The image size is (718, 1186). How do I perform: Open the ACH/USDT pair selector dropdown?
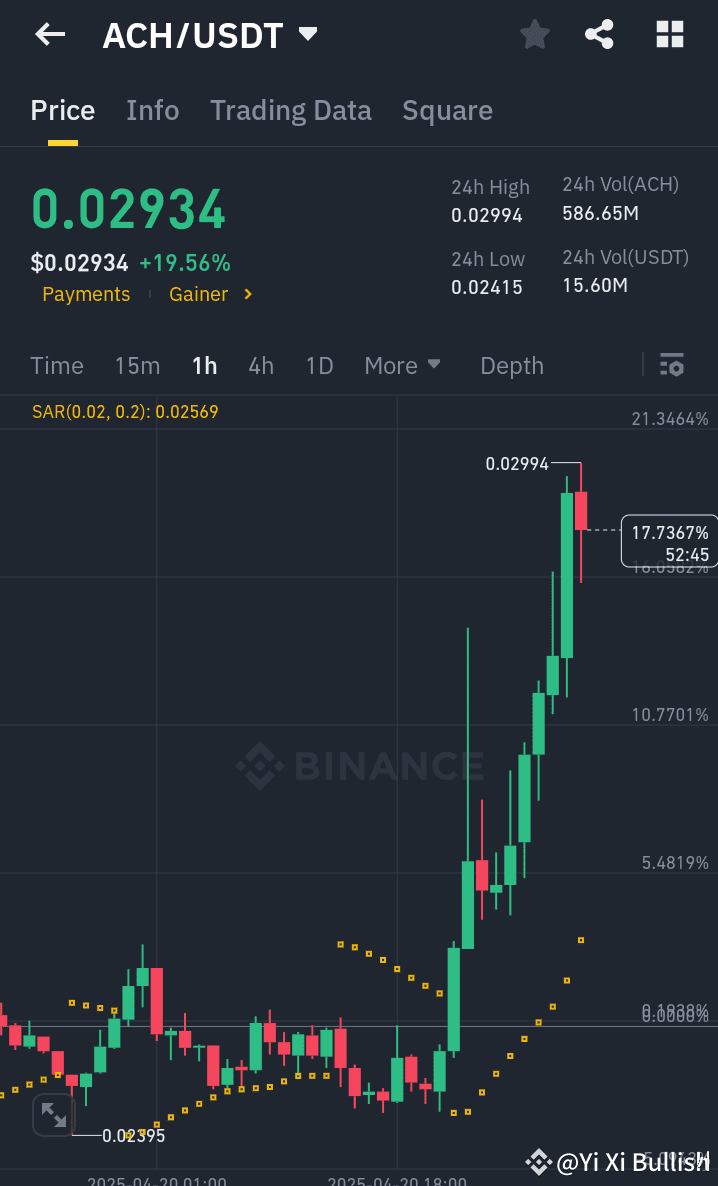[x=307, y=33]
